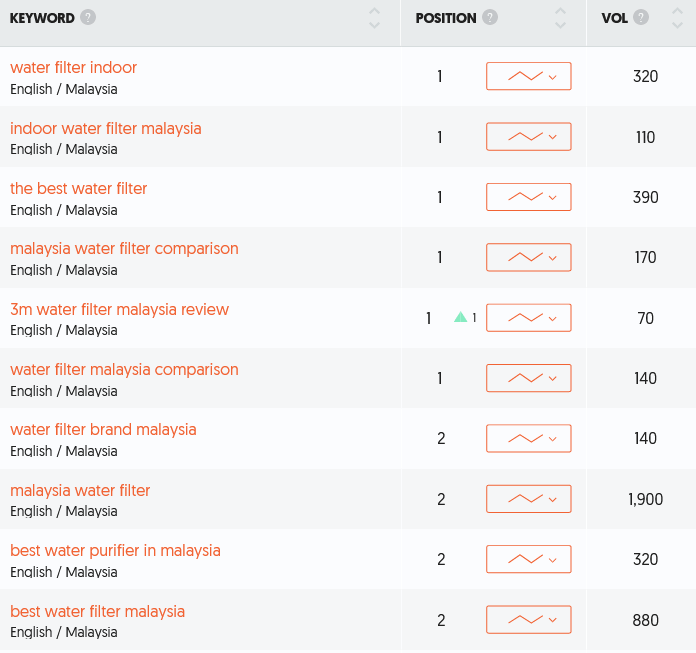Click volume value 1,900
The width and height of the screenshot is (696, 653).
click(x=645, y=499)
